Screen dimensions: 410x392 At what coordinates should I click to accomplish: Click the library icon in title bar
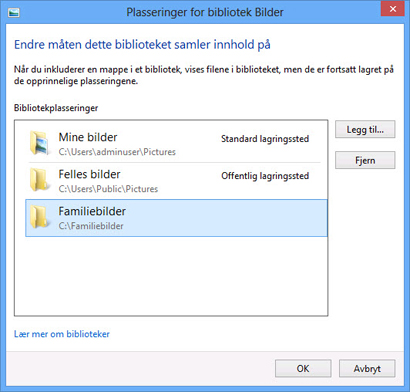(x=14, y=13)
